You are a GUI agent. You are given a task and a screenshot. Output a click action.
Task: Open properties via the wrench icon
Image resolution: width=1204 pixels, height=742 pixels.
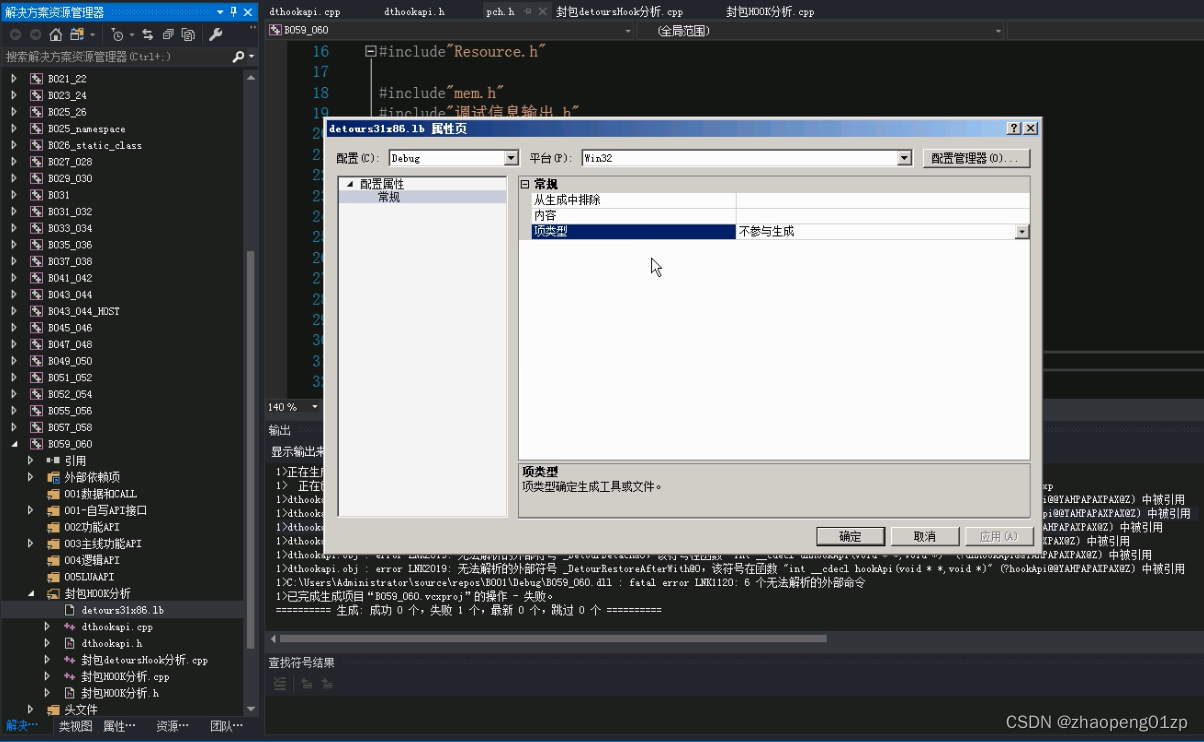[215, 35]
